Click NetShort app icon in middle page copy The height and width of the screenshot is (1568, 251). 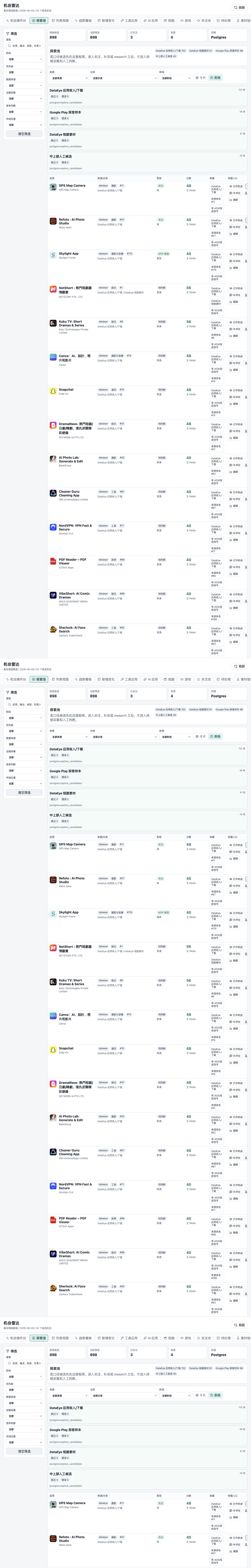tap(53, 948)
